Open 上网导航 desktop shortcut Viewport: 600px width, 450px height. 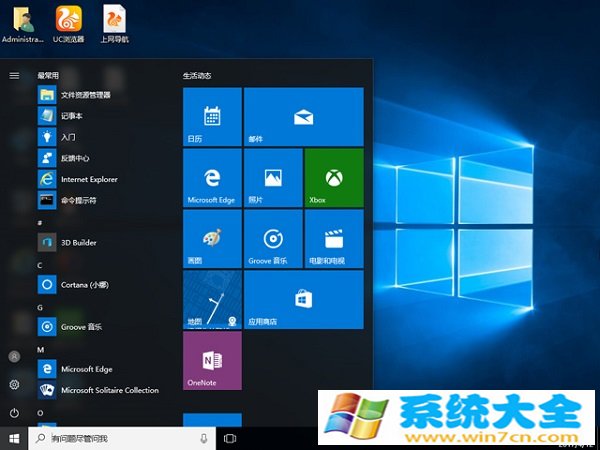point(114,24)
